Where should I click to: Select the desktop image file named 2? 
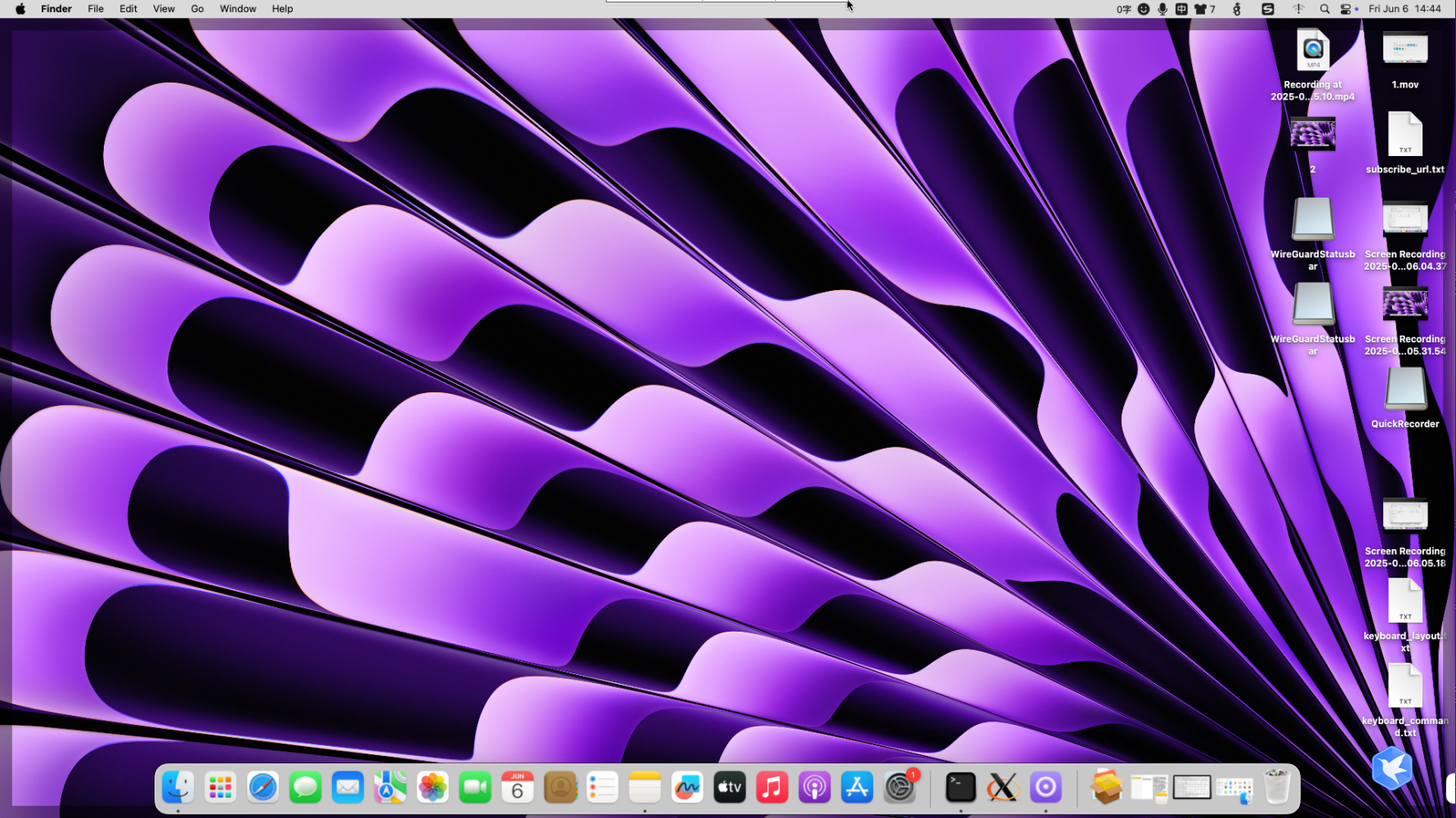coord(1313,145)
